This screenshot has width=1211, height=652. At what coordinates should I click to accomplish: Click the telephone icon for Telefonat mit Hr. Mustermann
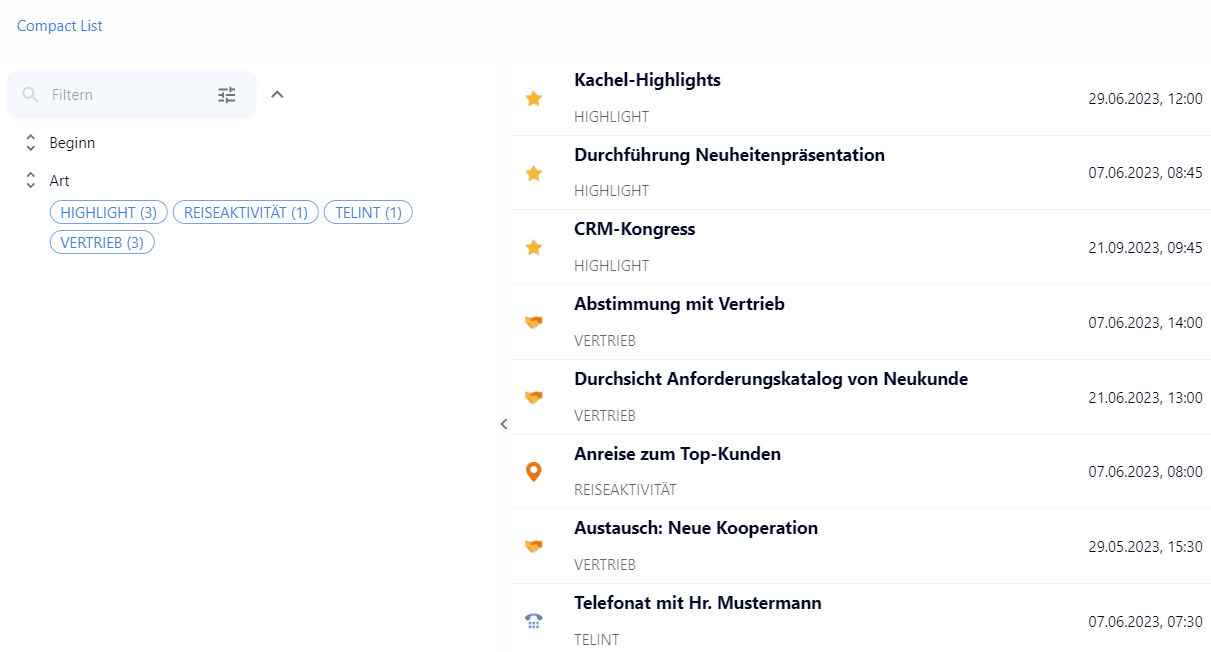[x=534, y=621]
